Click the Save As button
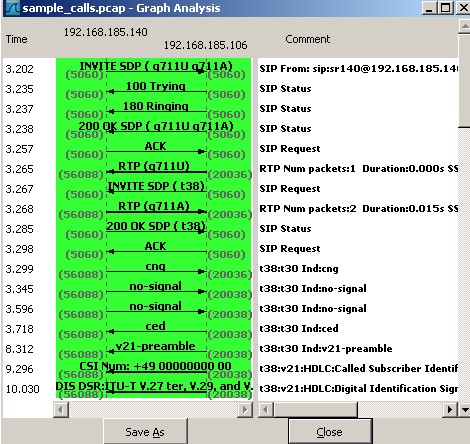The height and width of the screenshot is (444, 470). 145,432
